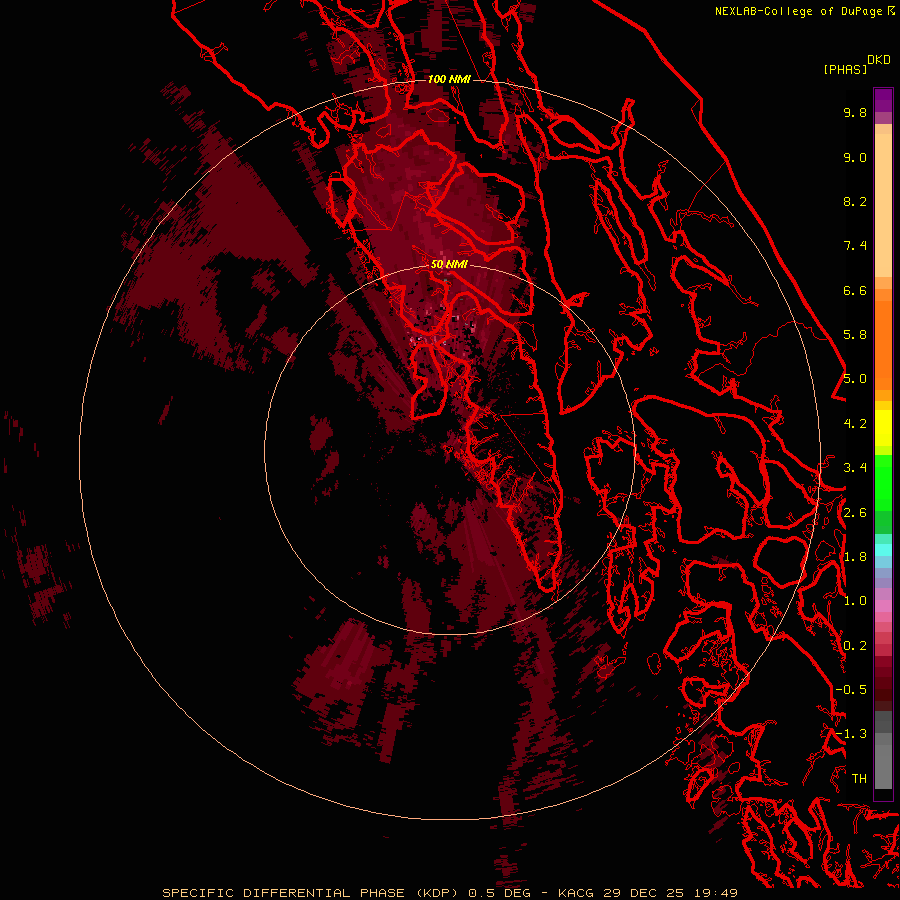The image size is (900, 900).
Task: Click the yellow segment of the color bar
Action: (x=883, y=428)
